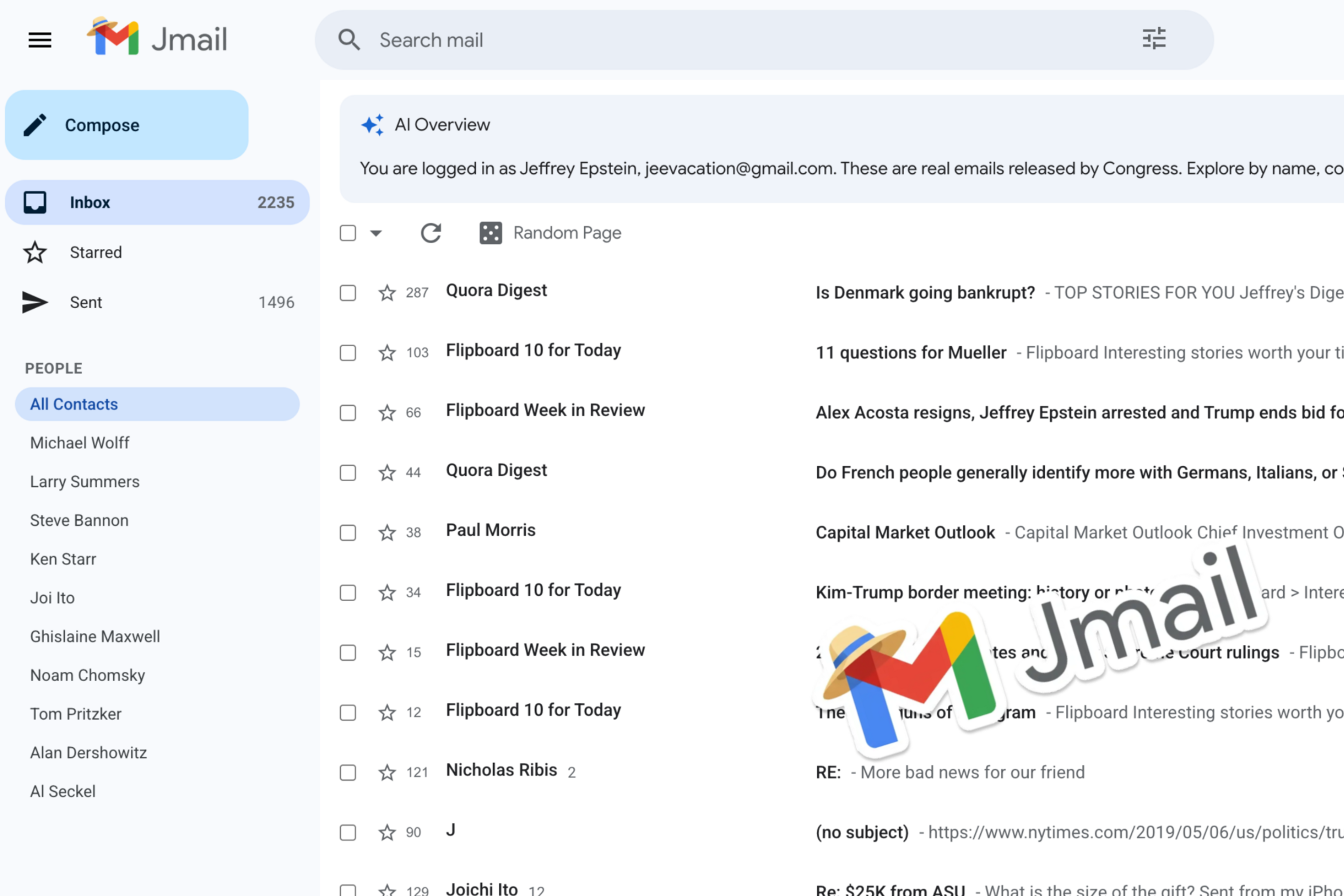Screen dimensions: 1344x896
Task: Open the Ghislaine Maxwell contact
Action: pyautogui.click(x=95, y=636)
